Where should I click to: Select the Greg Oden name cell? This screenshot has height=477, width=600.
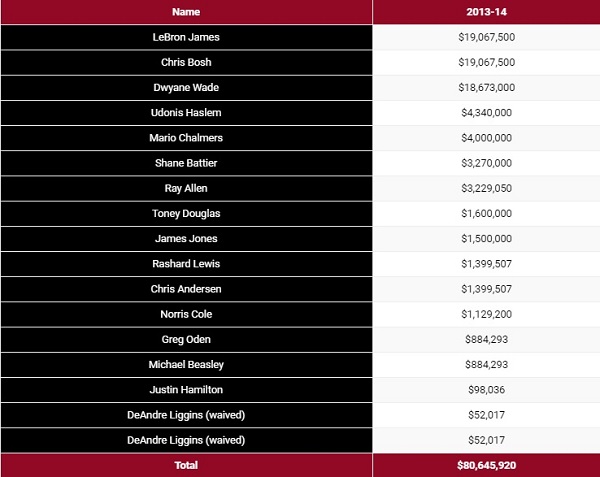[186, 340]
